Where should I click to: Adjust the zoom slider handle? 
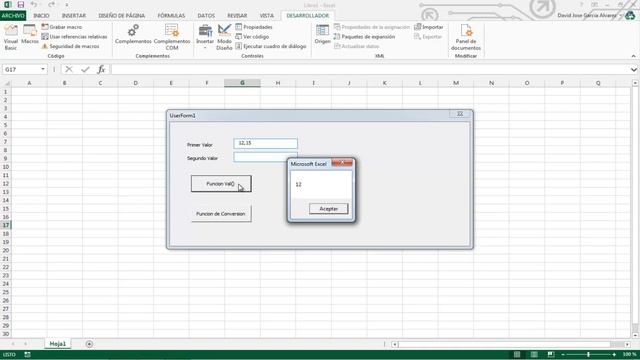pos(588,354)
